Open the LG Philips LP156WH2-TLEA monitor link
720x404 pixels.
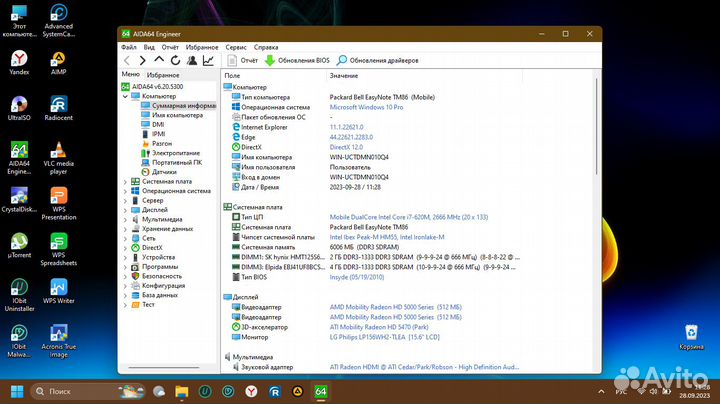pos(384,337)
